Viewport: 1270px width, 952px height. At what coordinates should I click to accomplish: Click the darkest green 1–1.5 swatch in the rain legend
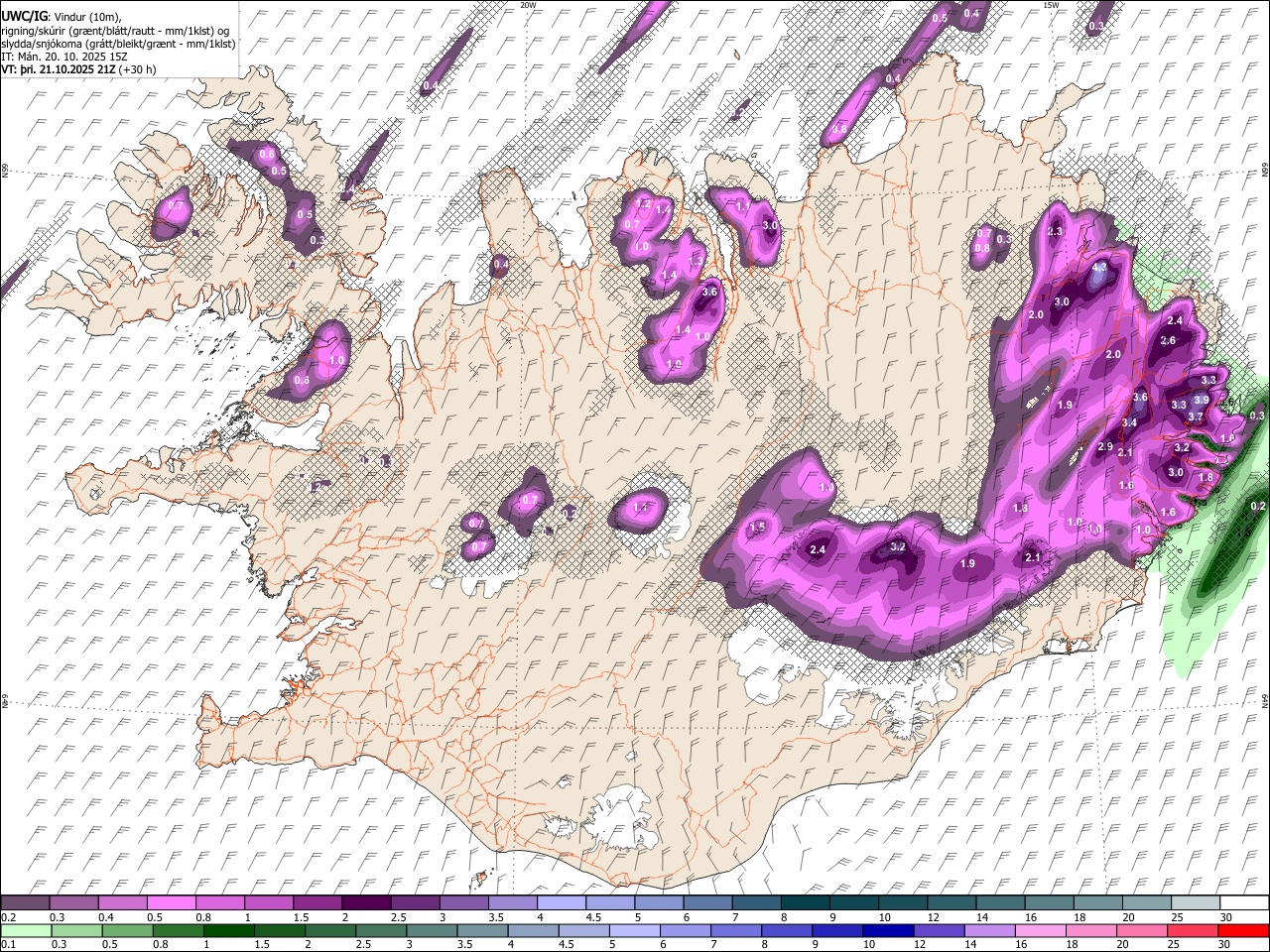228,930
